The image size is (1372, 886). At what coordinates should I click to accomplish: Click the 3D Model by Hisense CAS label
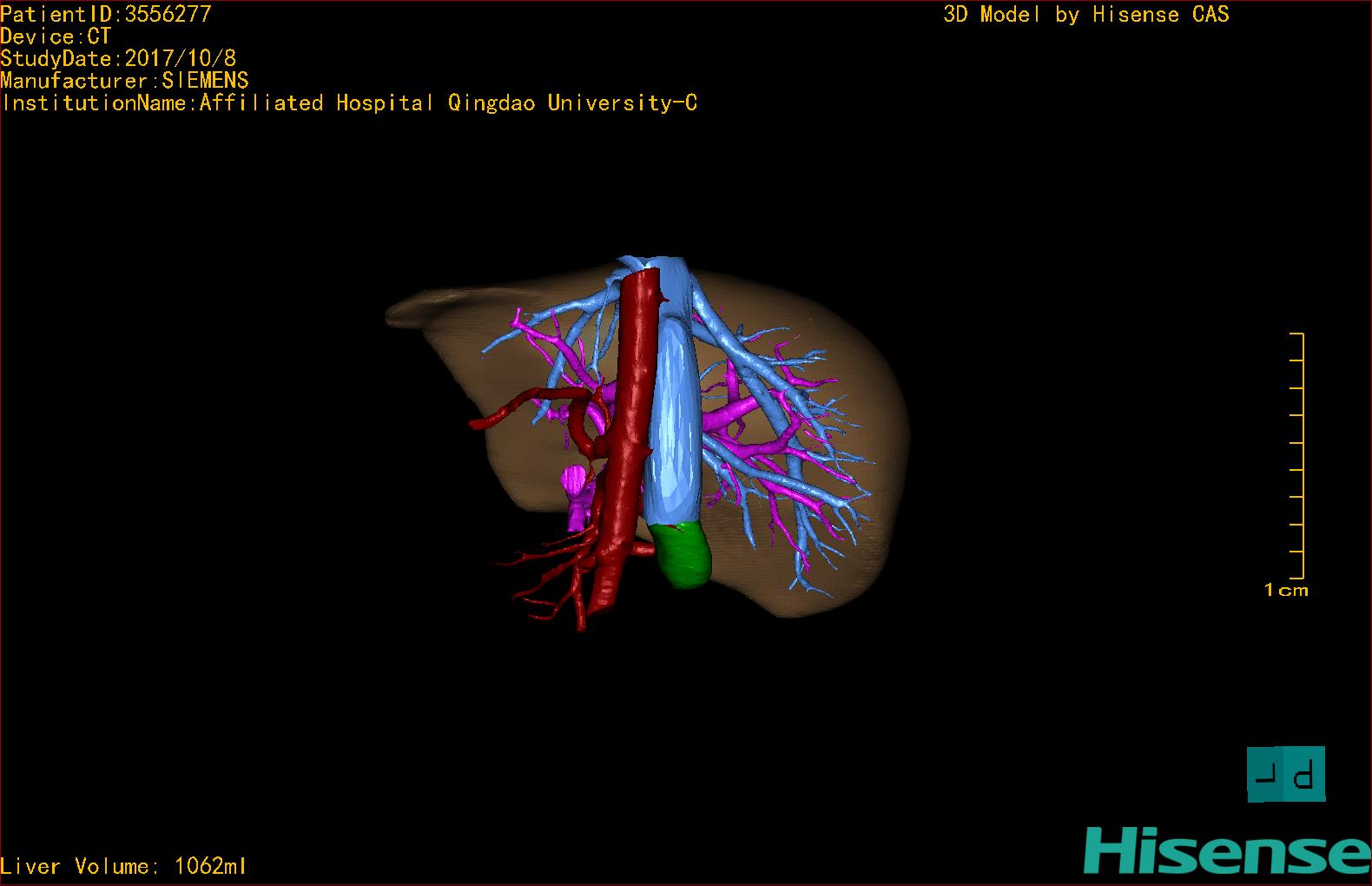[1086, 14]
